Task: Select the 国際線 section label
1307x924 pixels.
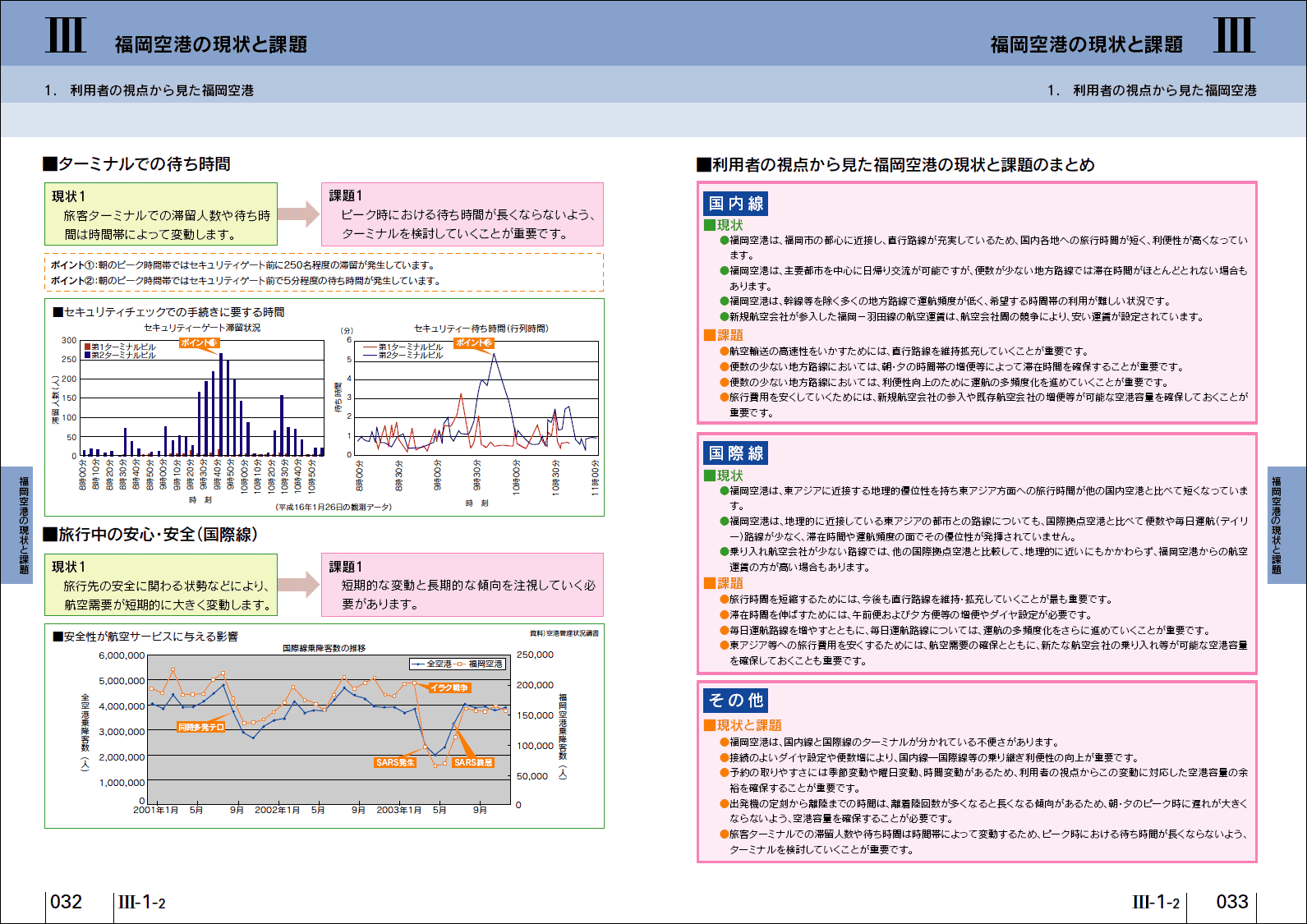Action: pos(736,453)
